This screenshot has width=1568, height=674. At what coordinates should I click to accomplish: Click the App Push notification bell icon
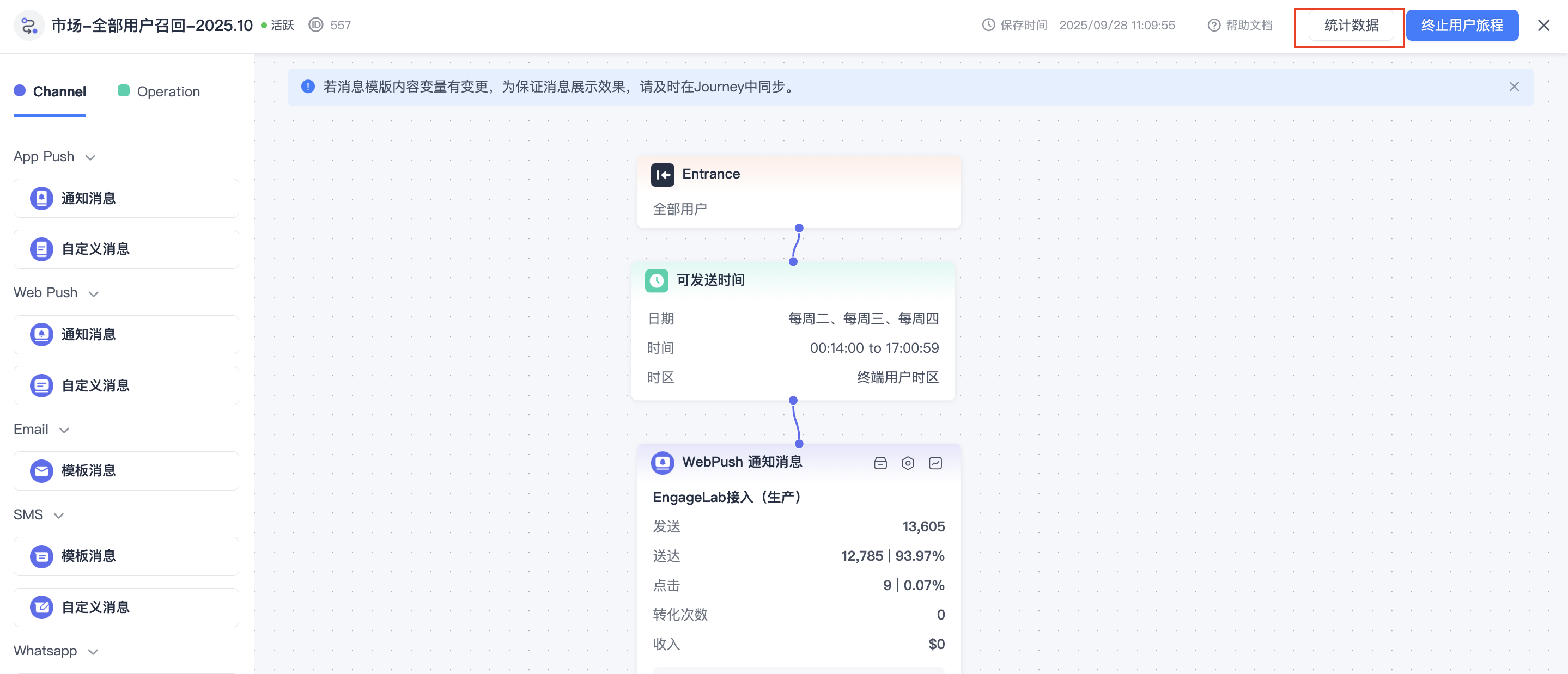click(41, 198)
